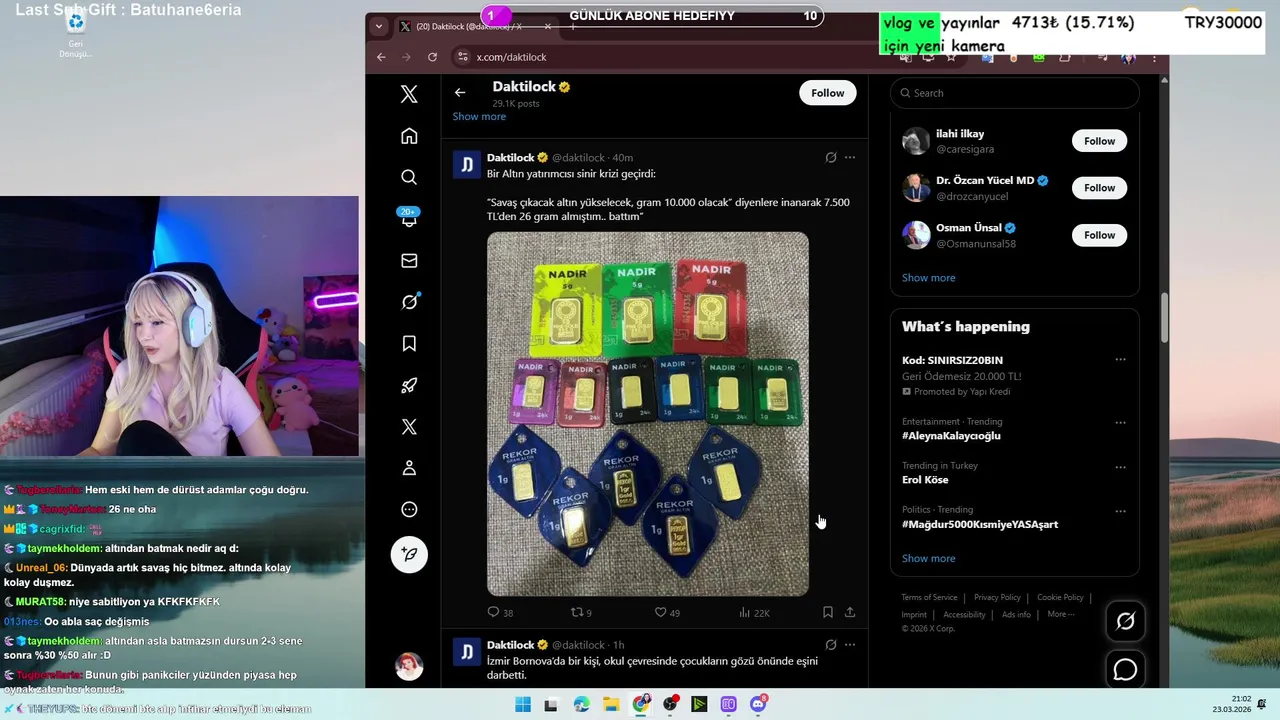Like the gold investor post
The image size is (1280, 720).
667,612
